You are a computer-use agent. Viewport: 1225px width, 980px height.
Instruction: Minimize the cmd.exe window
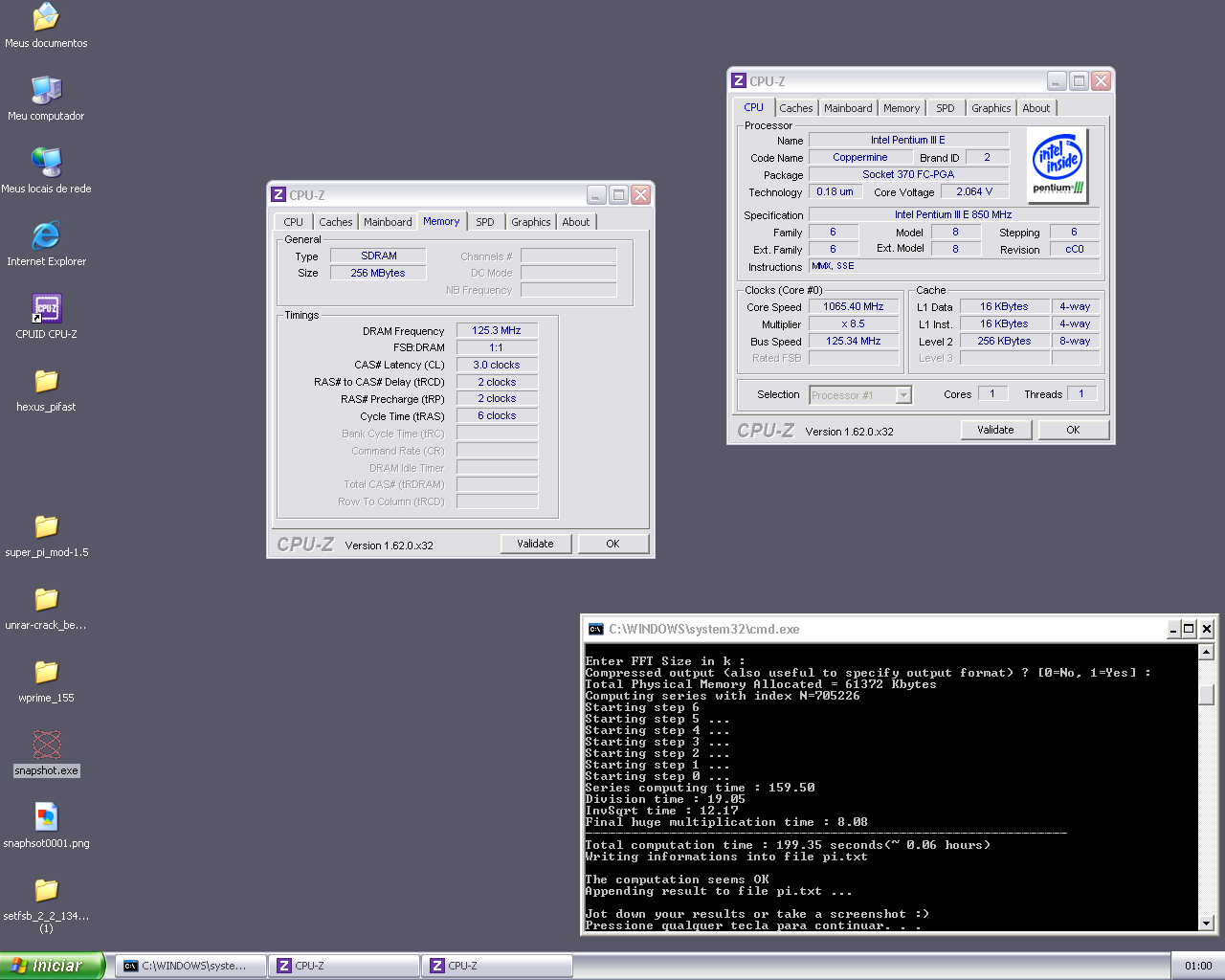point(1173,629)
